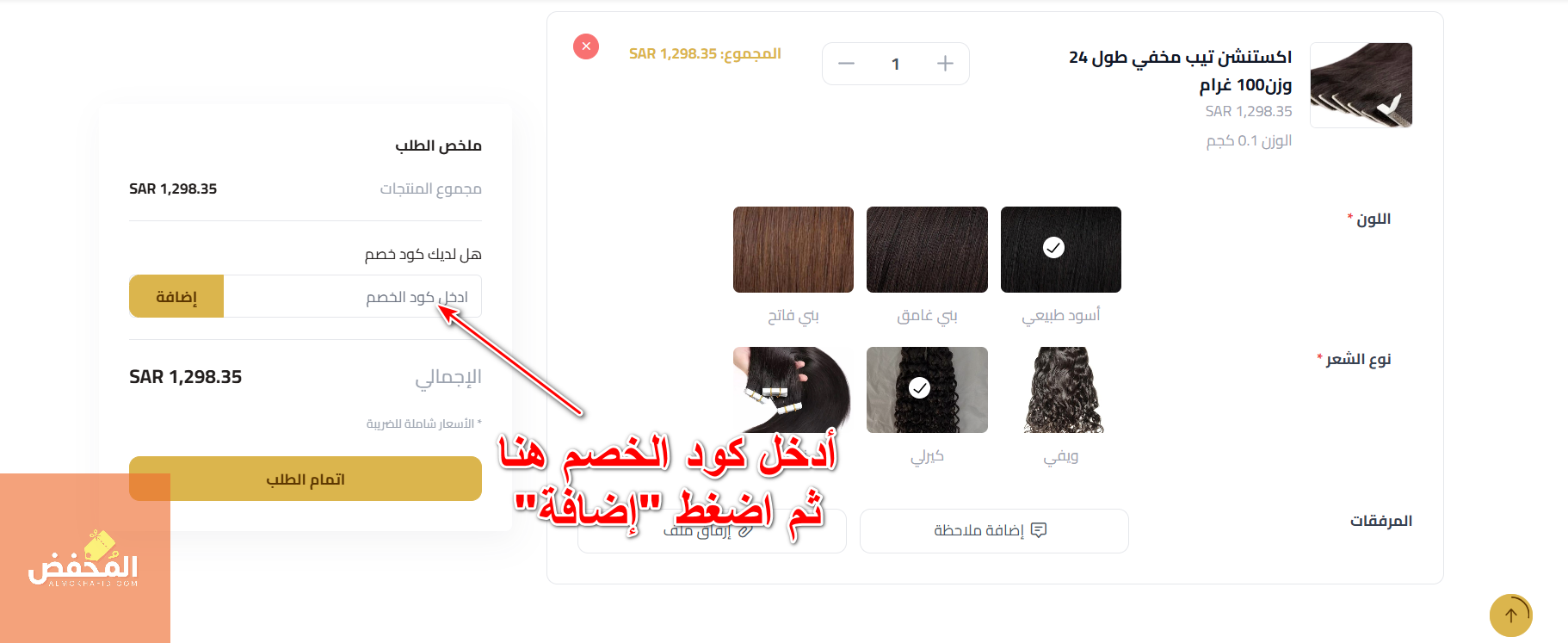This screenshot has height=643, width=1568.
Task: Click the quantity number field
Action: 895,64
